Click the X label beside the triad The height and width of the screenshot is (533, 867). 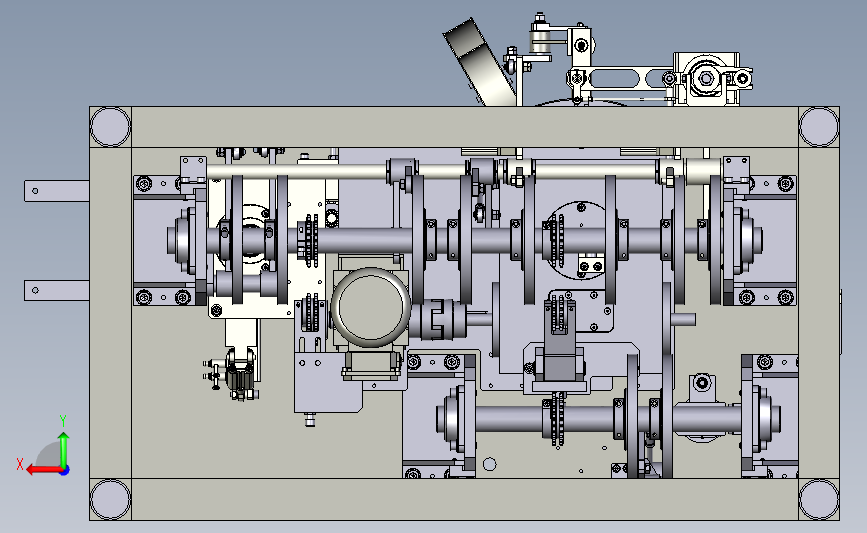pos(20,464)
